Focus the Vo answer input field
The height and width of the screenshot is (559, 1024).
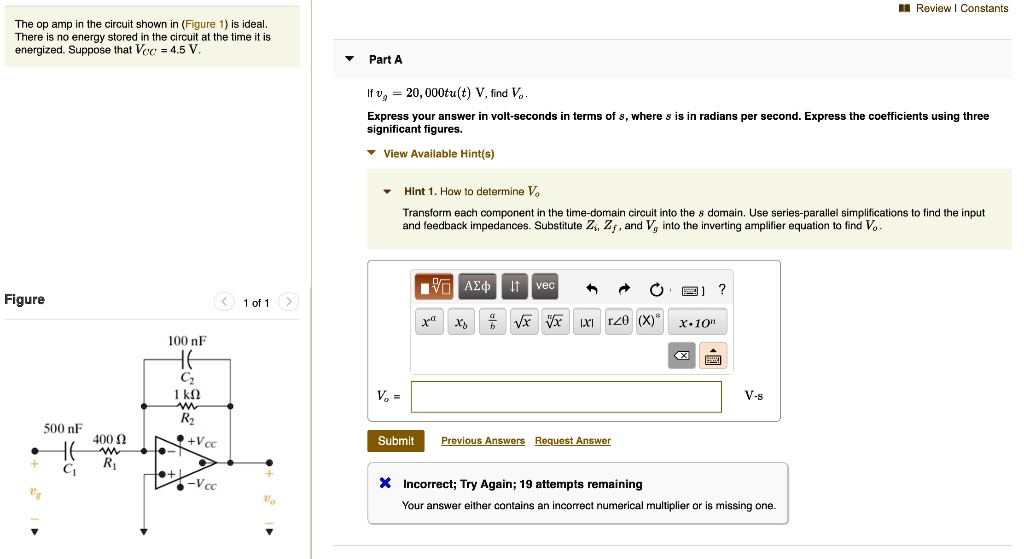point(566,396)
